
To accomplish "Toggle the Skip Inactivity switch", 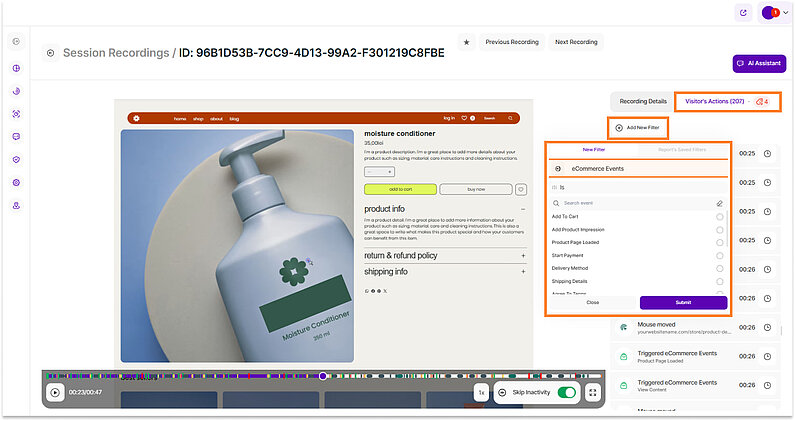I will tap(568, 393).
